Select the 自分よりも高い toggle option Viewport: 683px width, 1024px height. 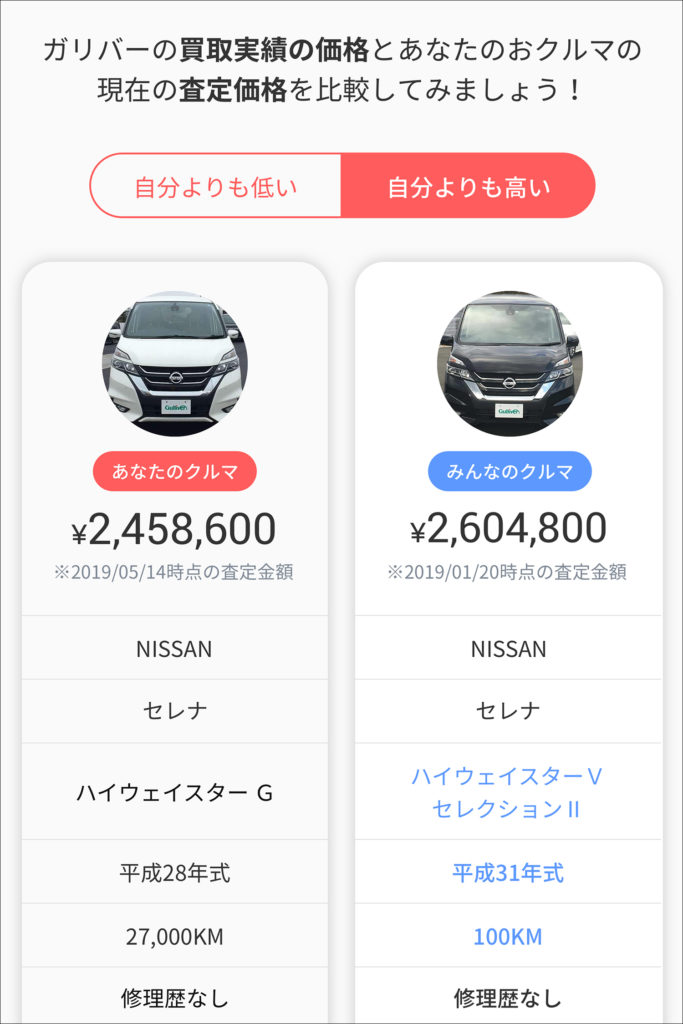(x=468, y=186)
